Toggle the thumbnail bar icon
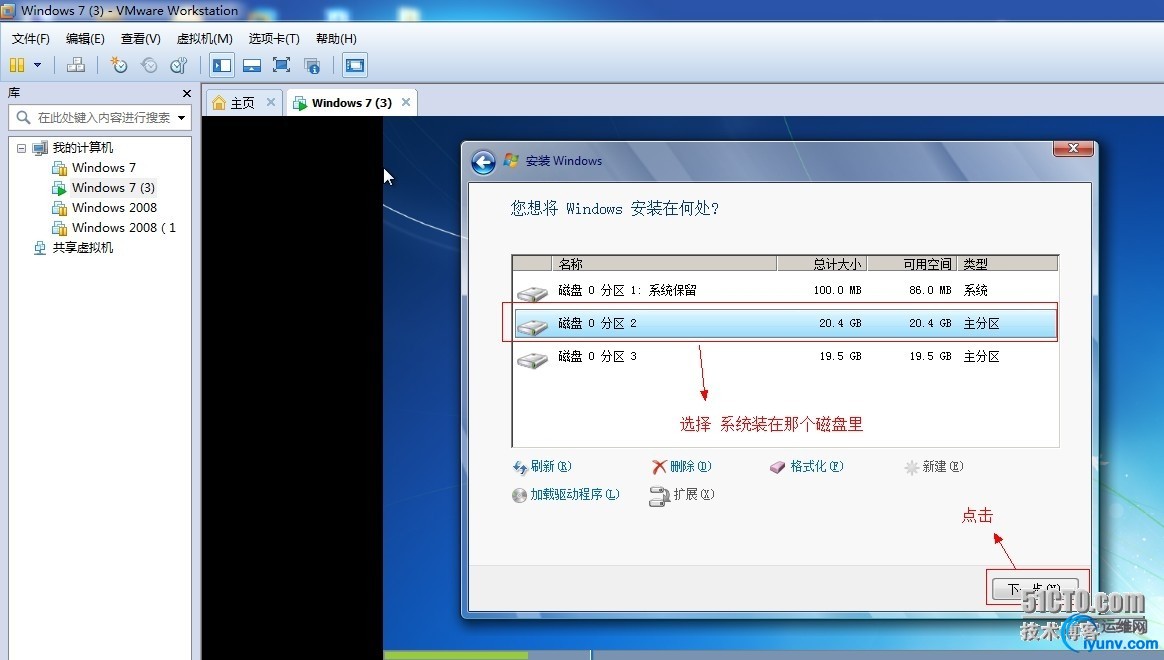The width and height of the screenshot is (1164, 660). [x=252, y=65]
